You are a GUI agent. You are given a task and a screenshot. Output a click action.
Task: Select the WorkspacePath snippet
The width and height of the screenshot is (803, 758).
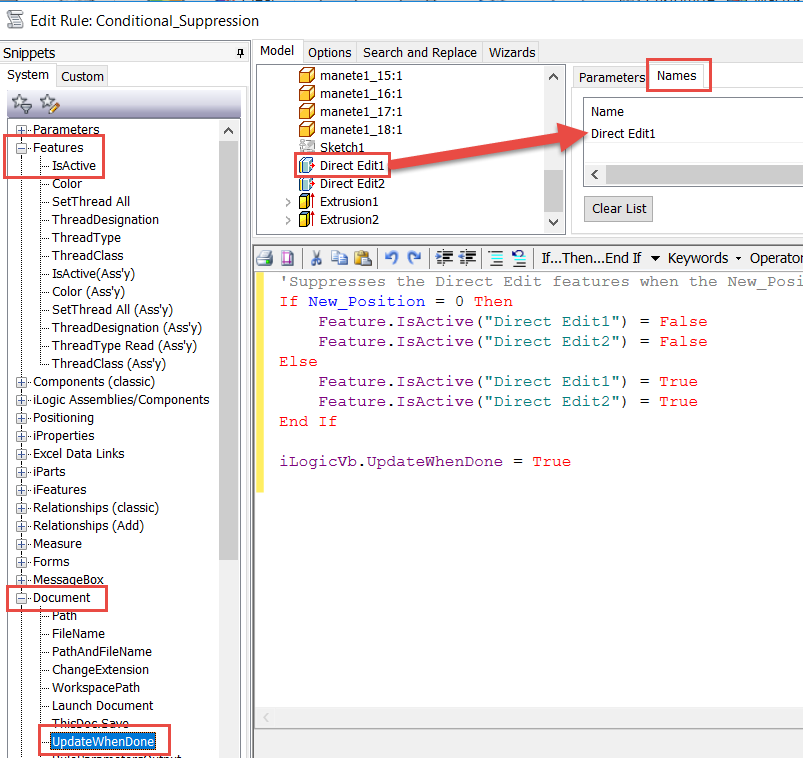point(96,688)
